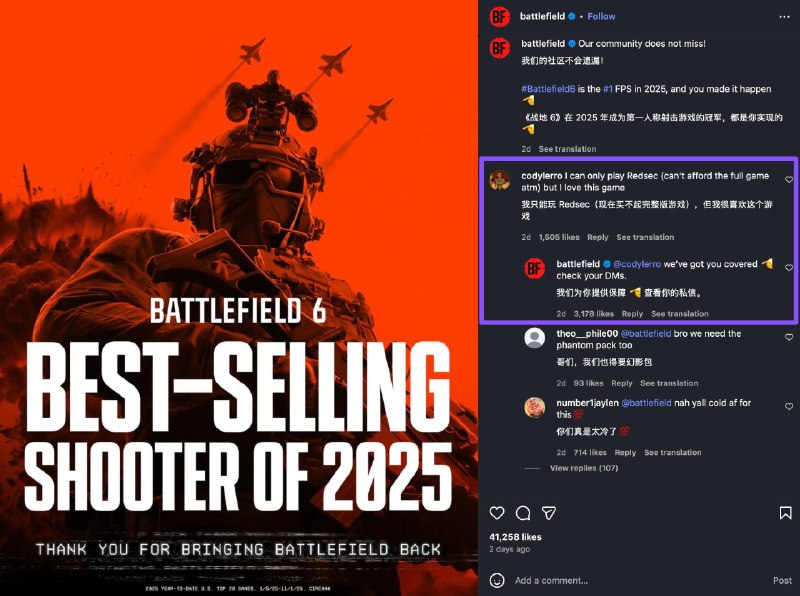800x596 pixels.
Task: Open emoji picker in the comment box
Action: pyautogui.click(x=497, y=580)
